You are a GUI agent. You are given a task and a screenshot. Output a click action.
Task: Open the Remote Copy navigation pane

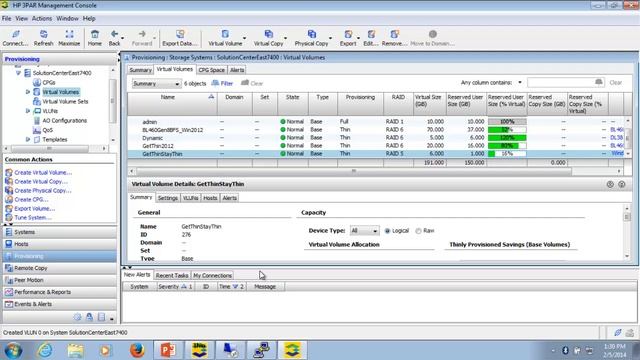60,268
